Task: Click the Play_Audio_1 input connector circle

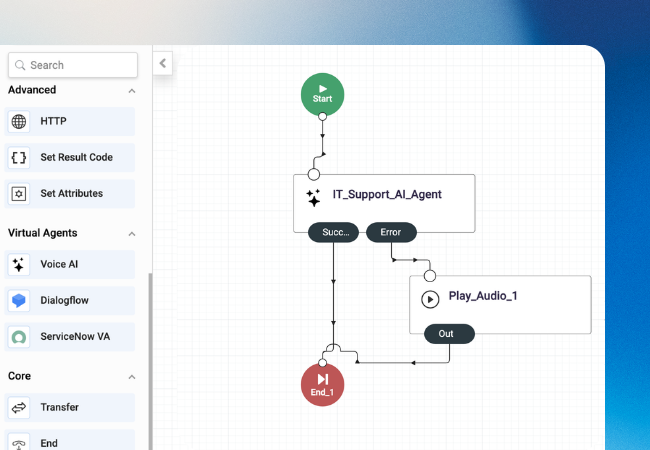Action: click(430, 276)
